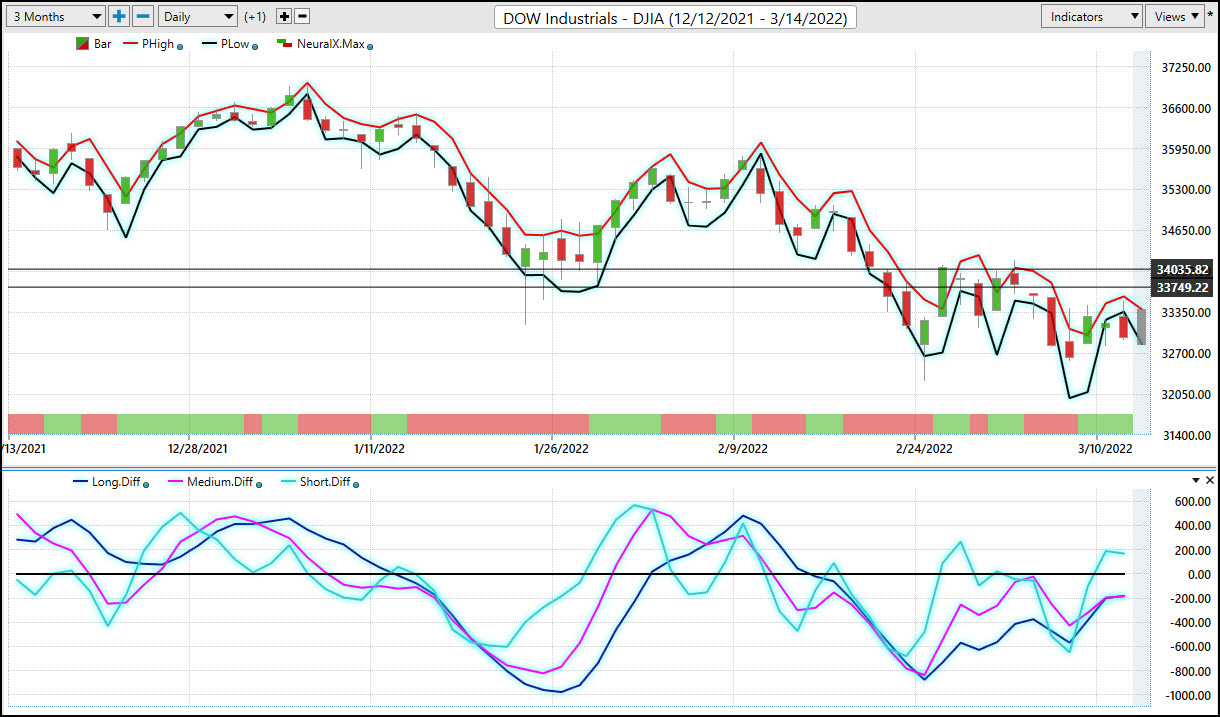
Task: Click the dot next to Medium.Diff
Action: [x=258, y=484]
